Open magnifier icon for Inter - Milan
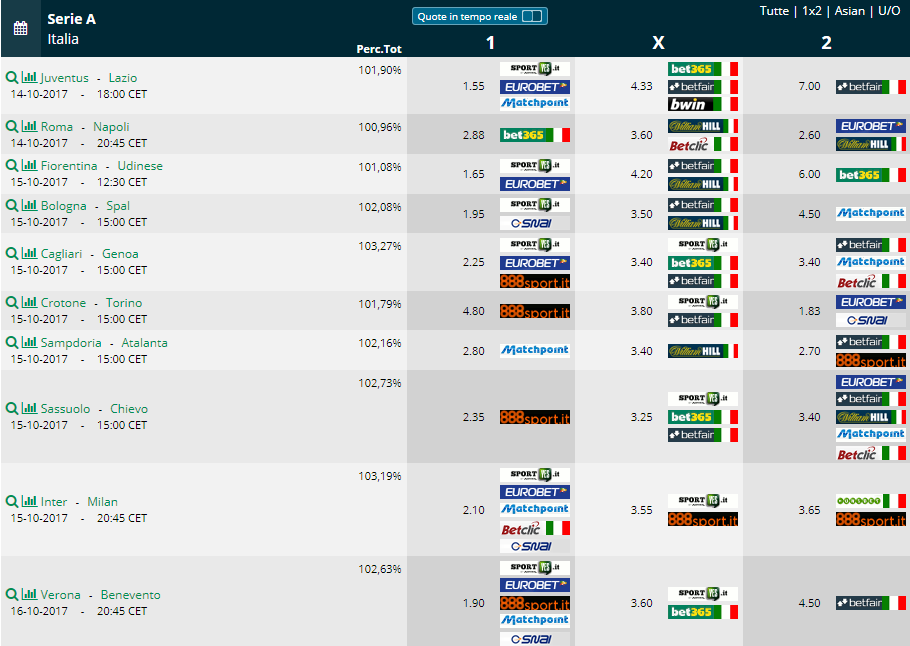Viewport: 910px width, 646px height. click(x=12, y=501)
